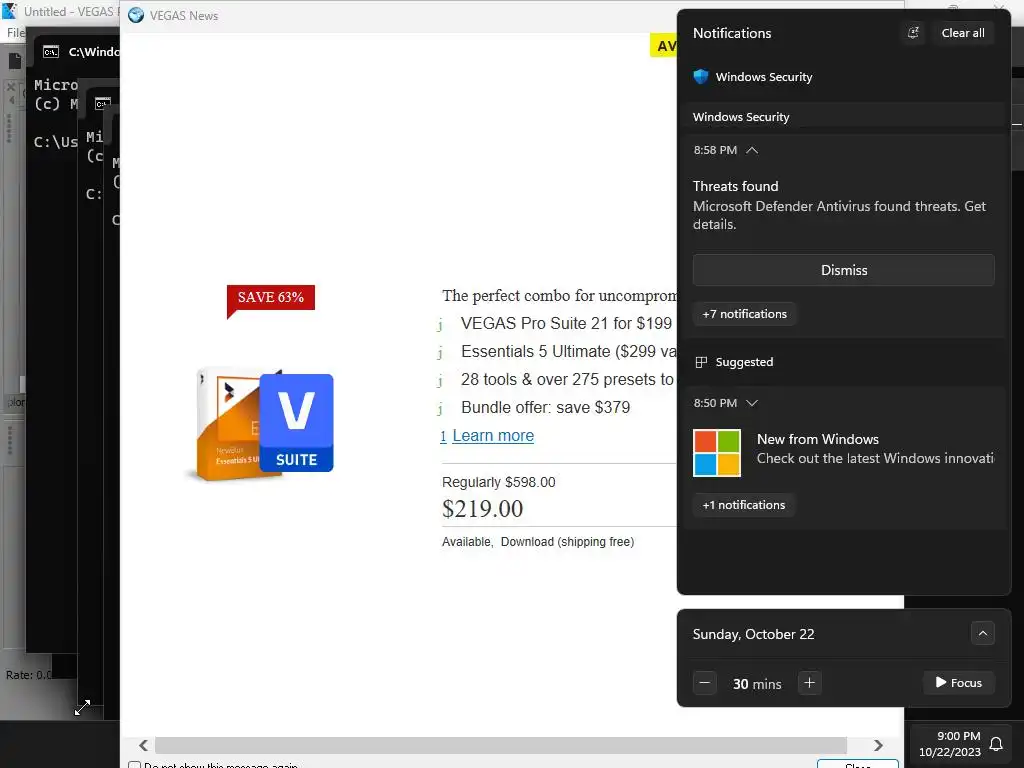Click the $219.00 price text
The height and width of the screenshot is (768, 1024).
pyautogui.click(x=482, y=509)
